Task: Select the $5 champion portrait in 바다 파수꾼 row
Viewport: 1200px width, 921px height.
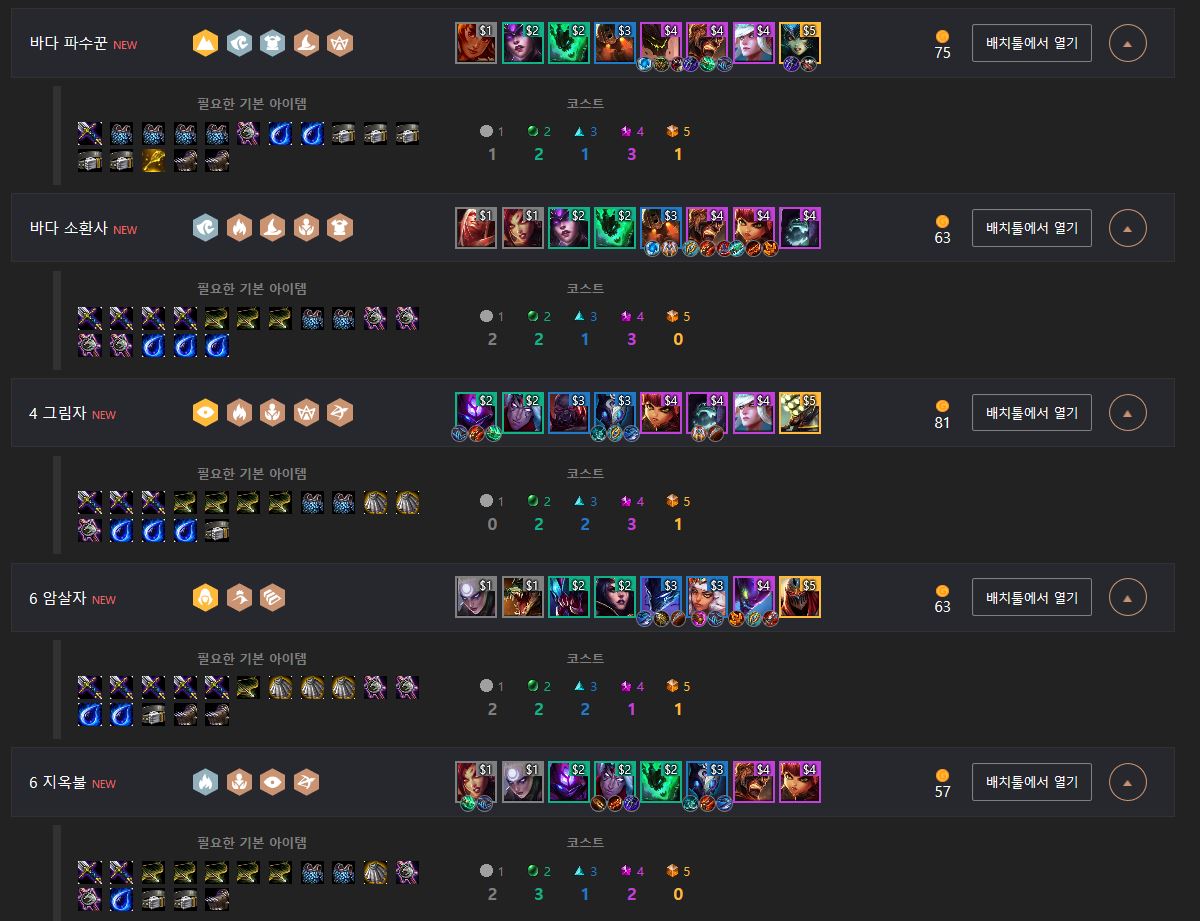Action: coord(799,43)
